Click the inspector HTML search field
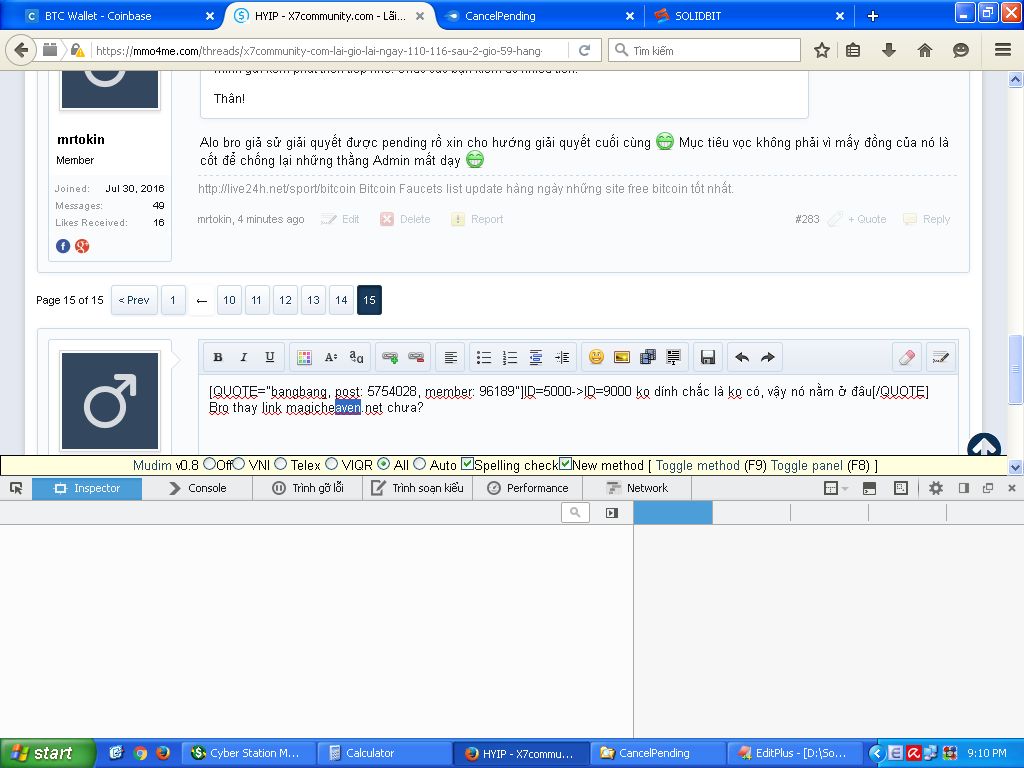This screenshot has height=768, width=1024. click(x=575, y=513)
